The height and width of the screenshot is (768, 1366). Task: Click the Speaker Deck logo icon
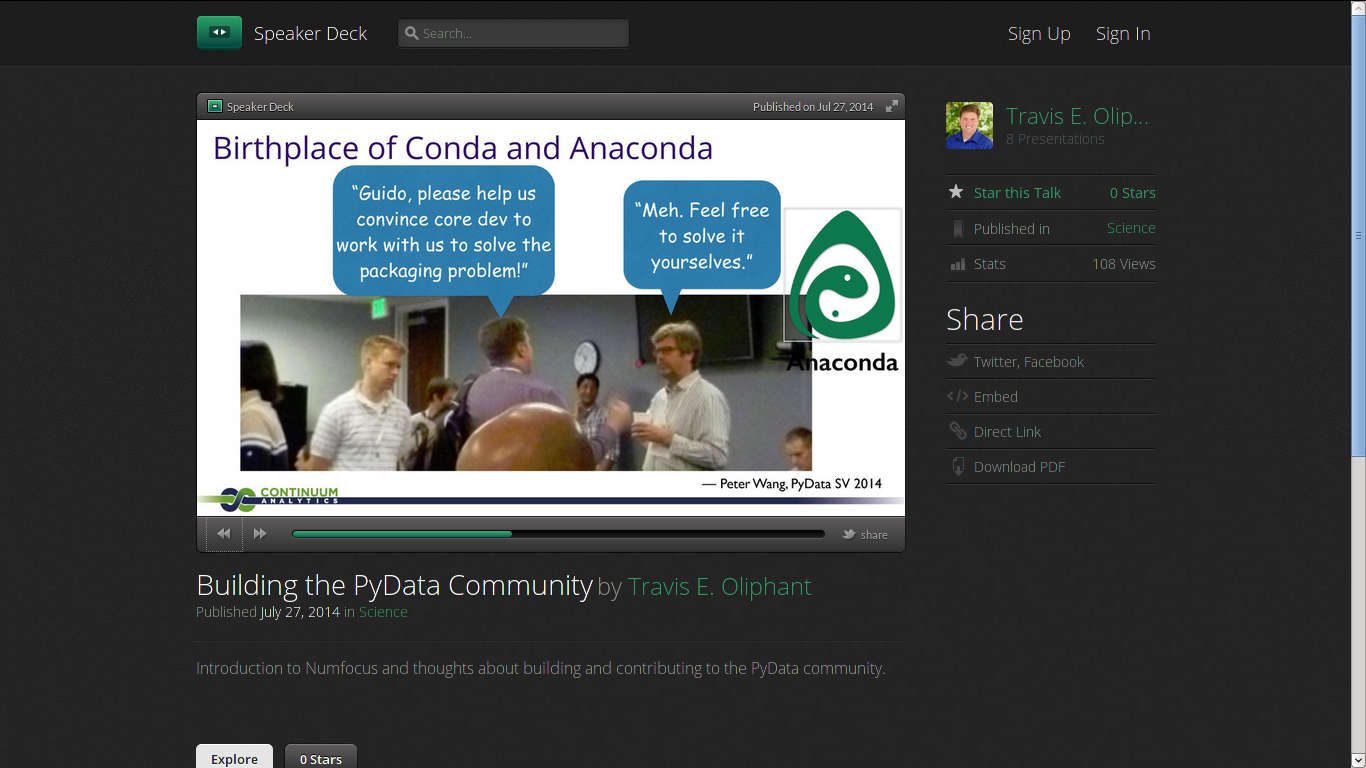click(219, 33)
